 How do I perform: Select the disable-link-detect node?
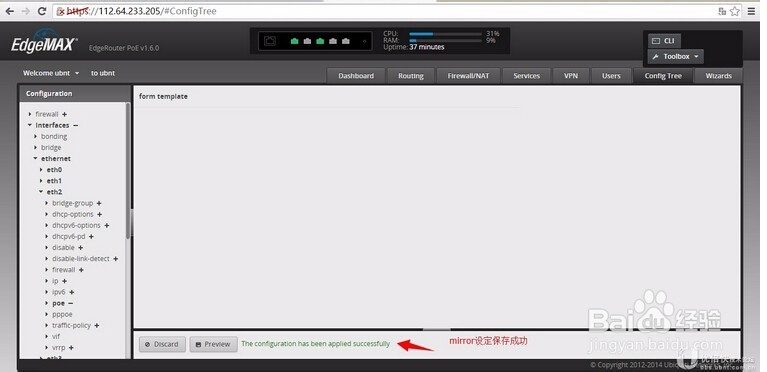point(81,259)
